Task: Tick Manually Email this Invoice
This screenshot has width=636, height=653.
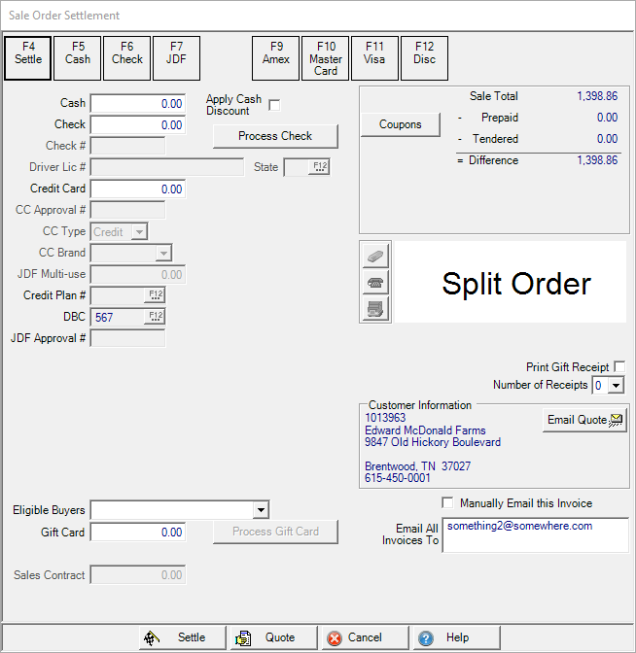Action: tap(447, 503)
